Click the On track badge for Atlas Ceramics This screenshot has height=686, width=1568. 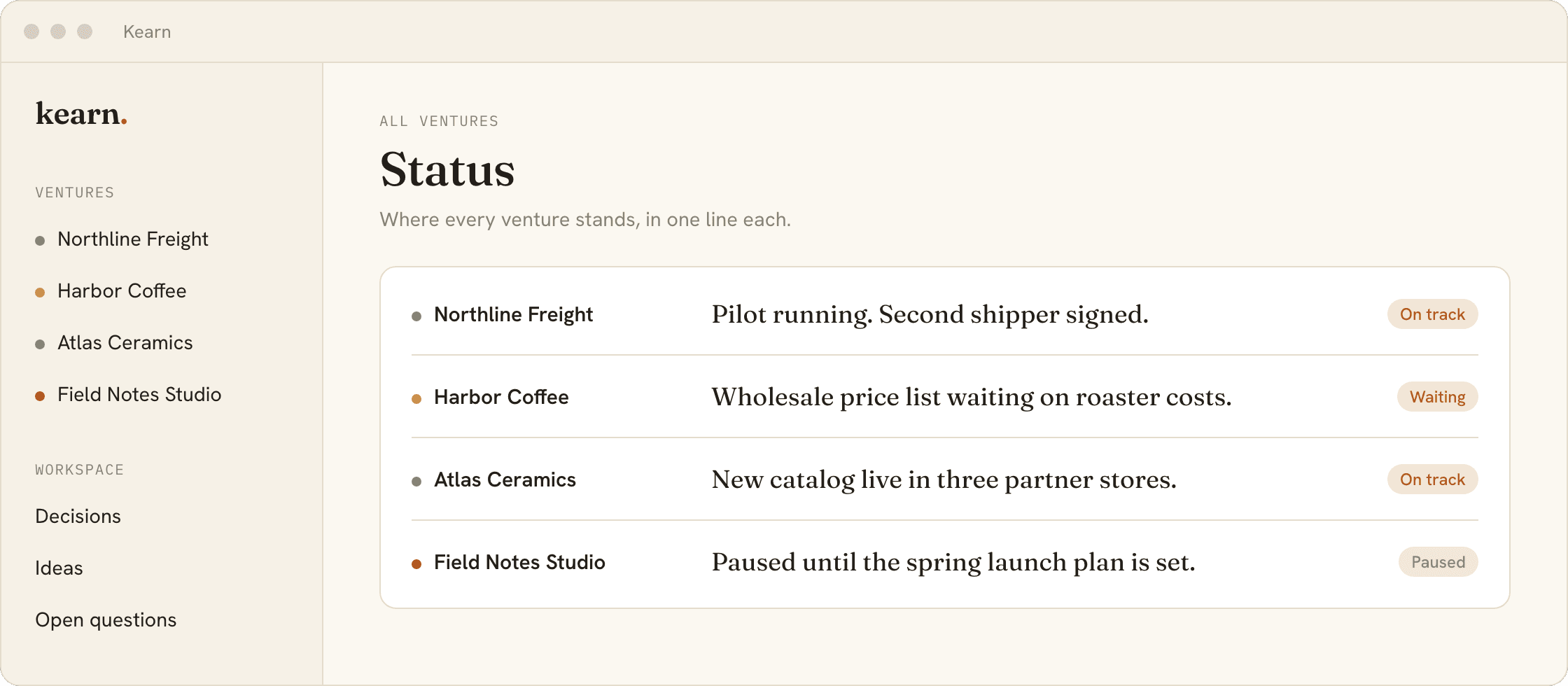point(1432,479)
